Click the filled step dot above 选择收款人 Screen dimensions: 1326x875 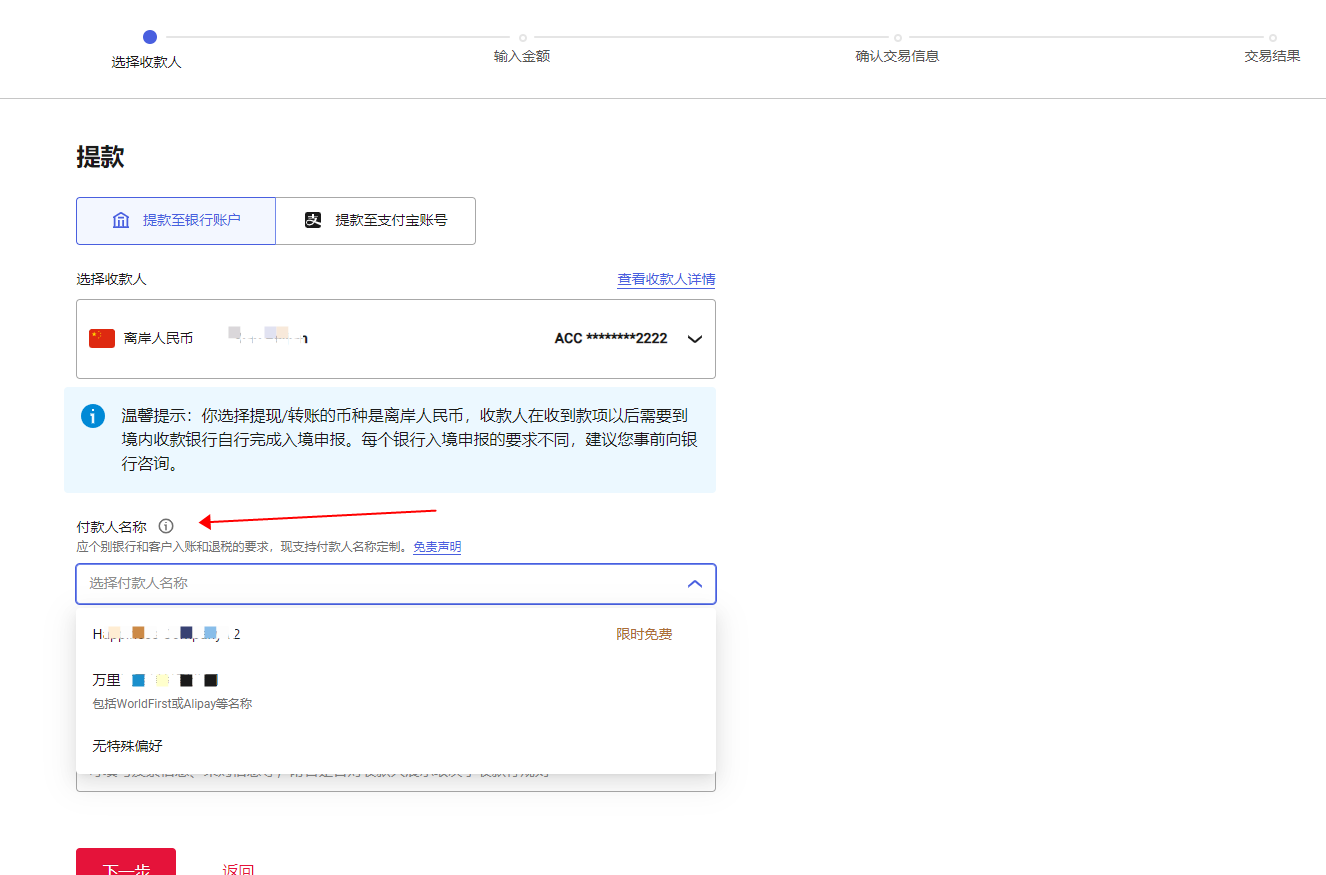pyautogui.click(x=149, y=36)
